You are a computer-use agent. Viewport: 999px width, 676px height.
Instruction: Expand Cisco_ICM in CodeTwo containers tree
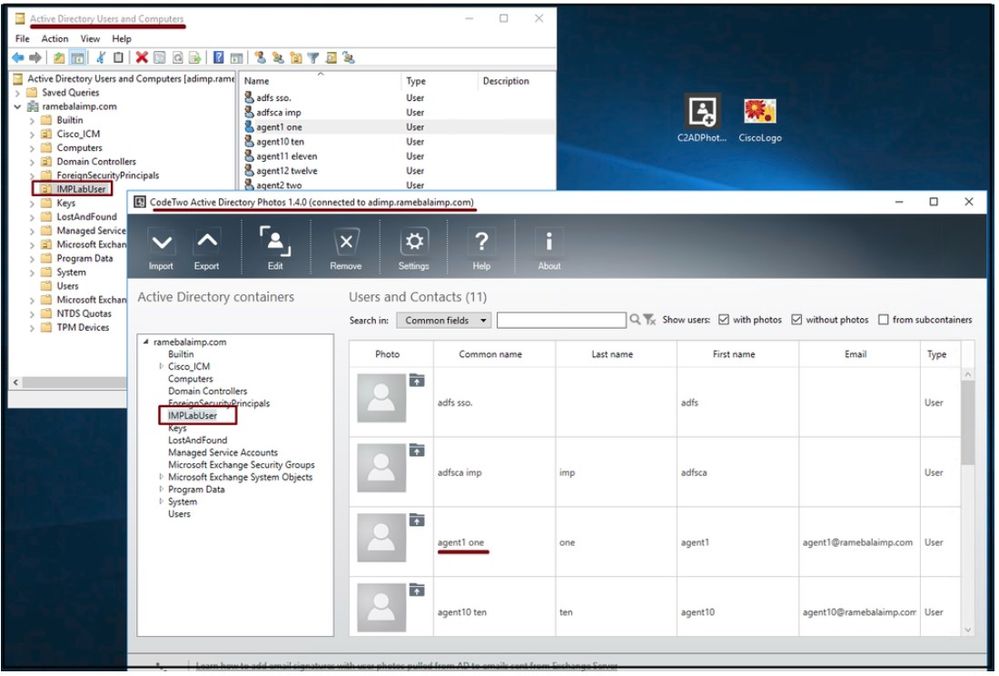161,366
